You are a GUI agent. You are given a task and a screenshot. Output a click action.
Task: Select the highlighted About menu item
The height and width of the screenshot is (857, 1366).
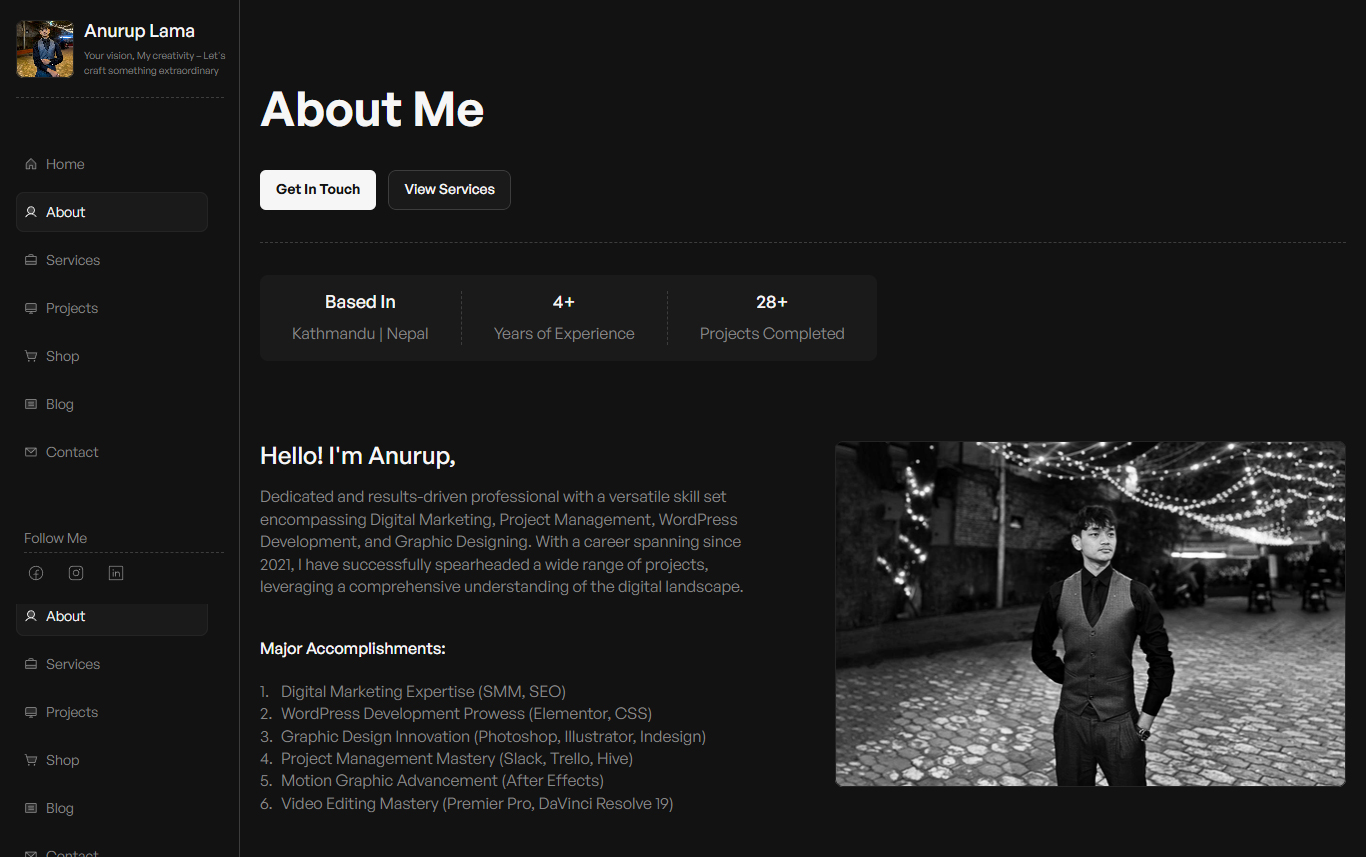[x=112, y=212]
